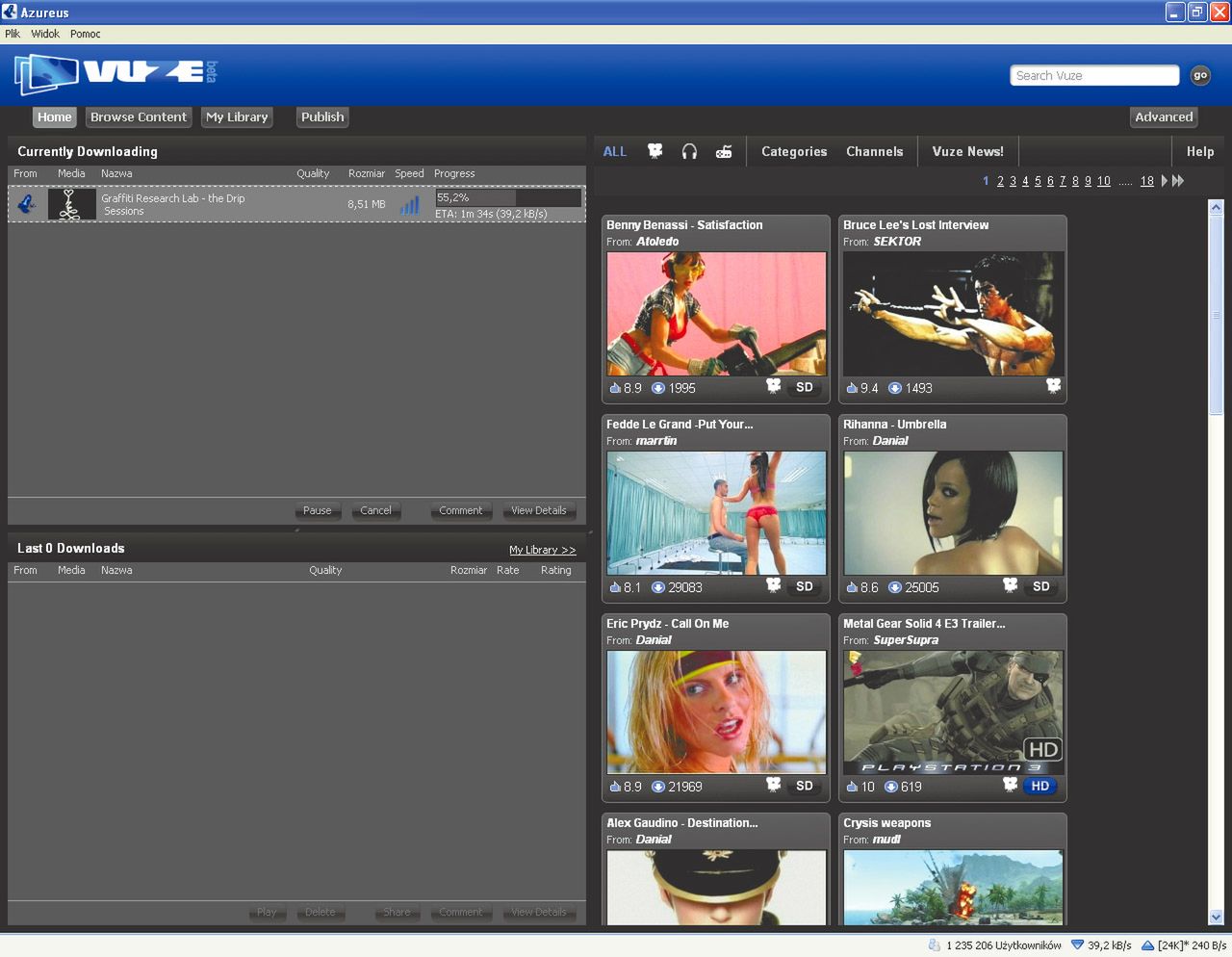Open the Help section

1200,151
